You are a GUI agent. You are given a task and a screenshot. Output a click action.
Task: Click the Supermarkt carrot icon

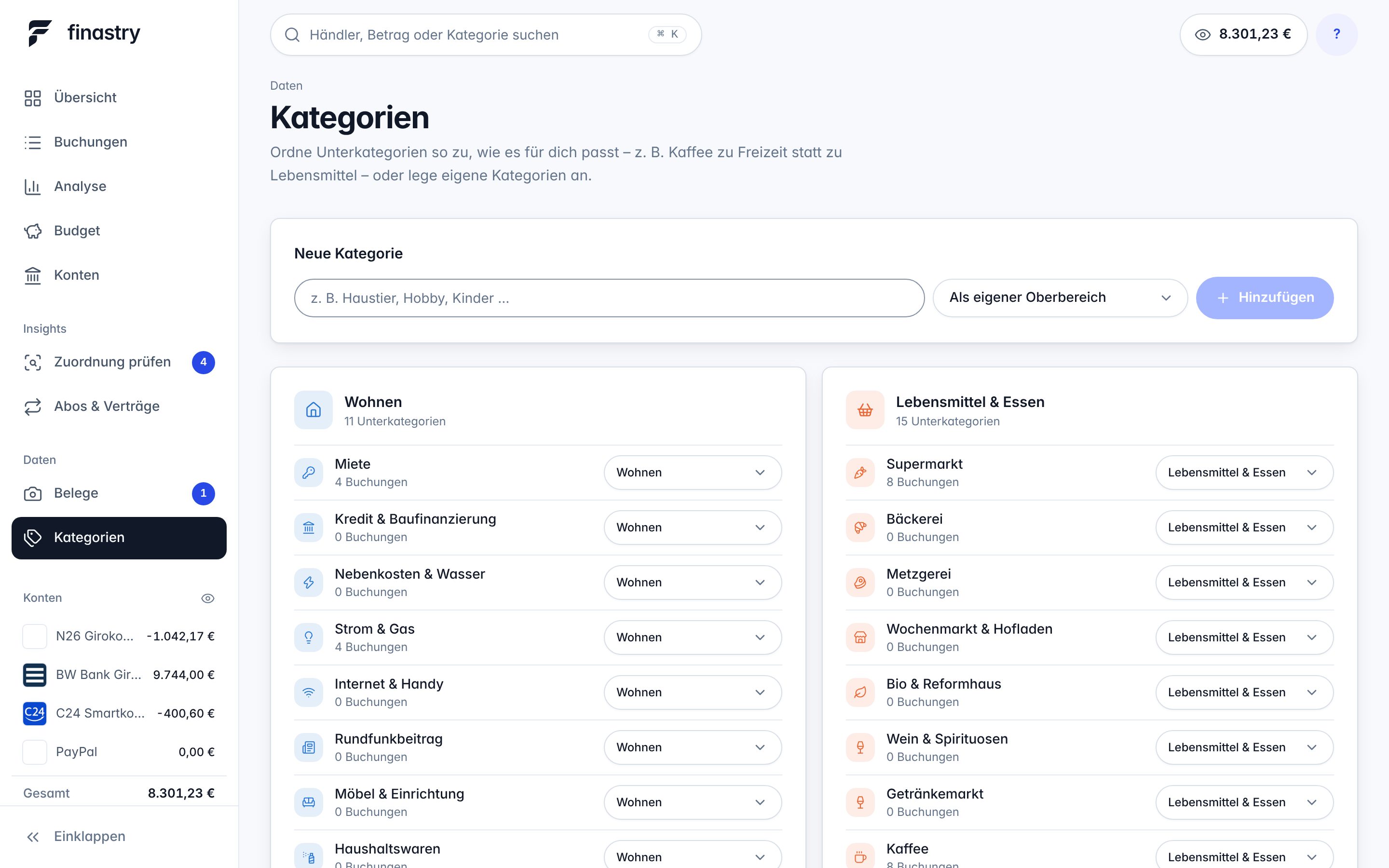coord(860,473)
